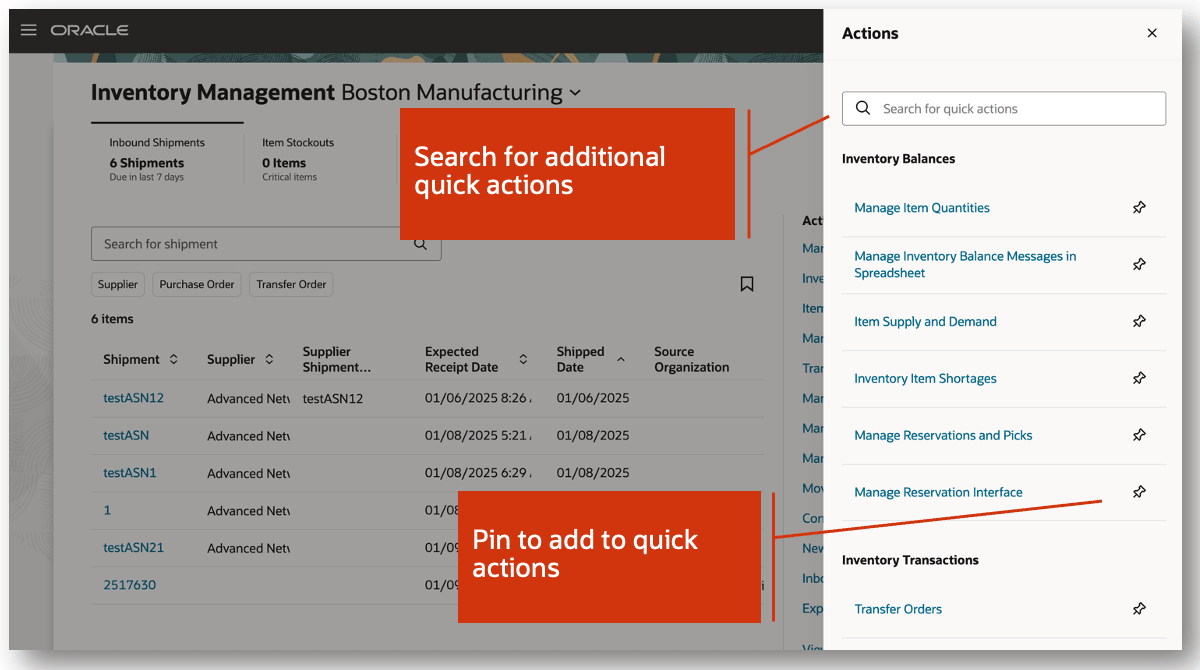Click the Supplier Shipment column header
The height and width of the screenshot is (670, 1200).
click(x=337, y=360)
